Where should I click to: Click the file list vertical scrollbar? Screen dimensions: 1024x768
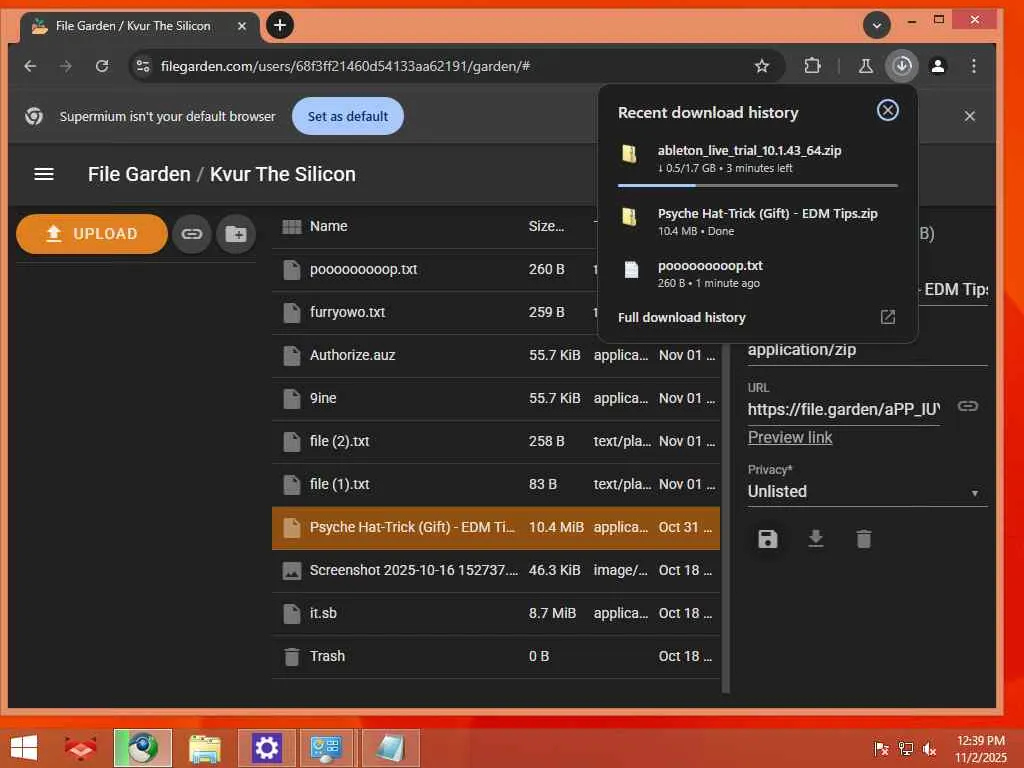725,516
